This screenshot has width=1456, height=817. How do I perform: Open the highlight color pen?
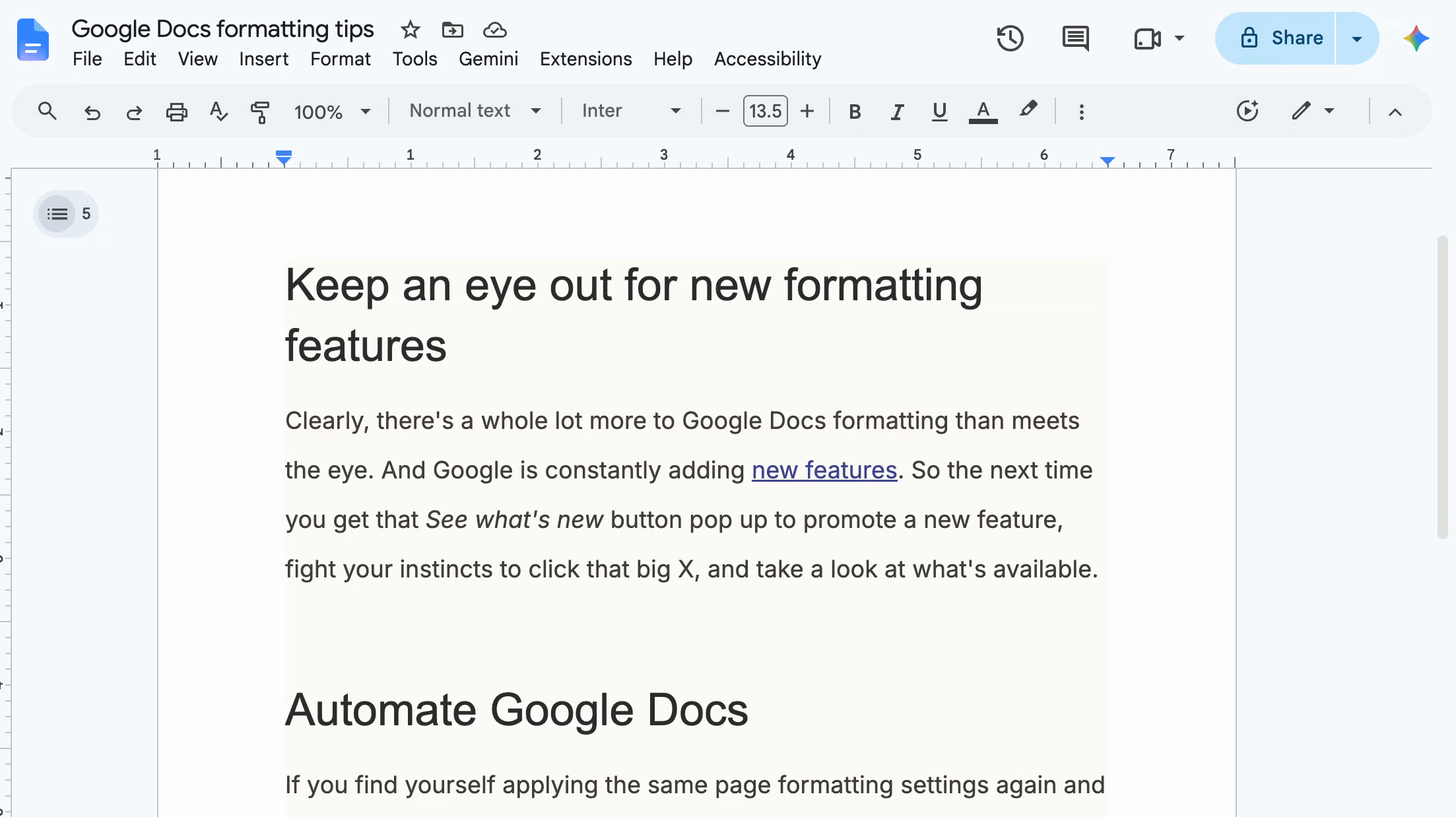(1028, 110)
